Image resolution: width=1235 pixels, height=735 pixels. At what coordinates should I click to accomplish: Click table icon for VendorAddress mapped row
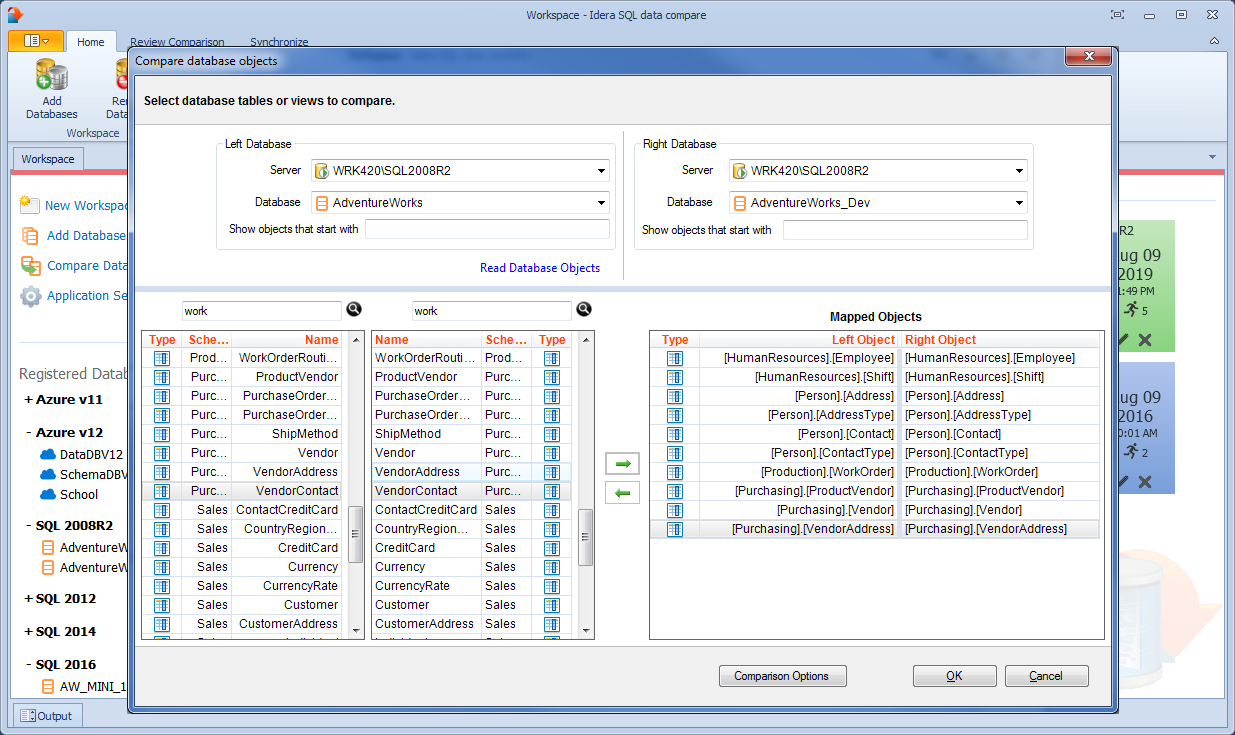[x=675, y=529]
